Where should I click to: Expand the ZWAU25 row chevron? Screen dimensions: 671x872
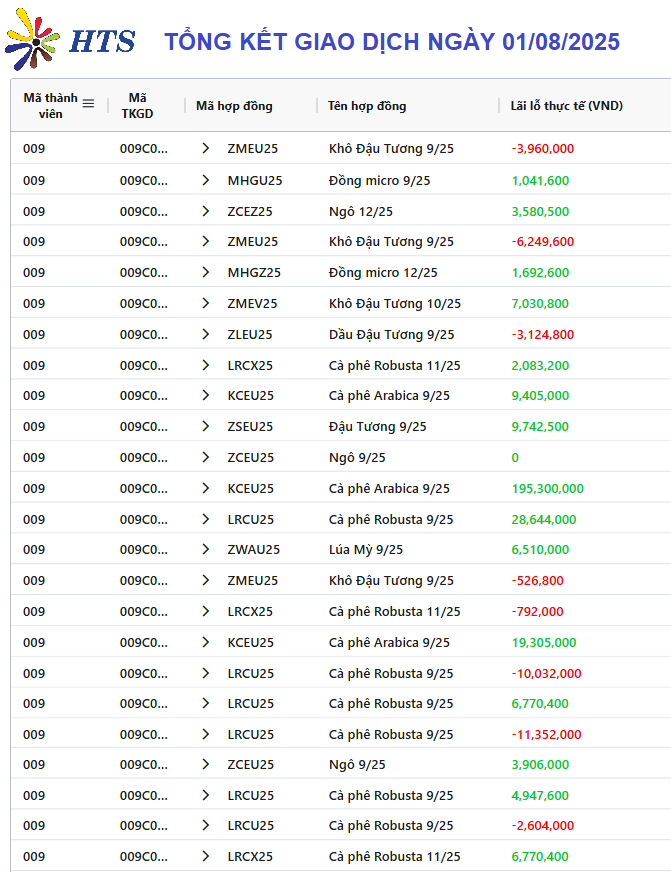pyautogui.click(x=206, y=549)
